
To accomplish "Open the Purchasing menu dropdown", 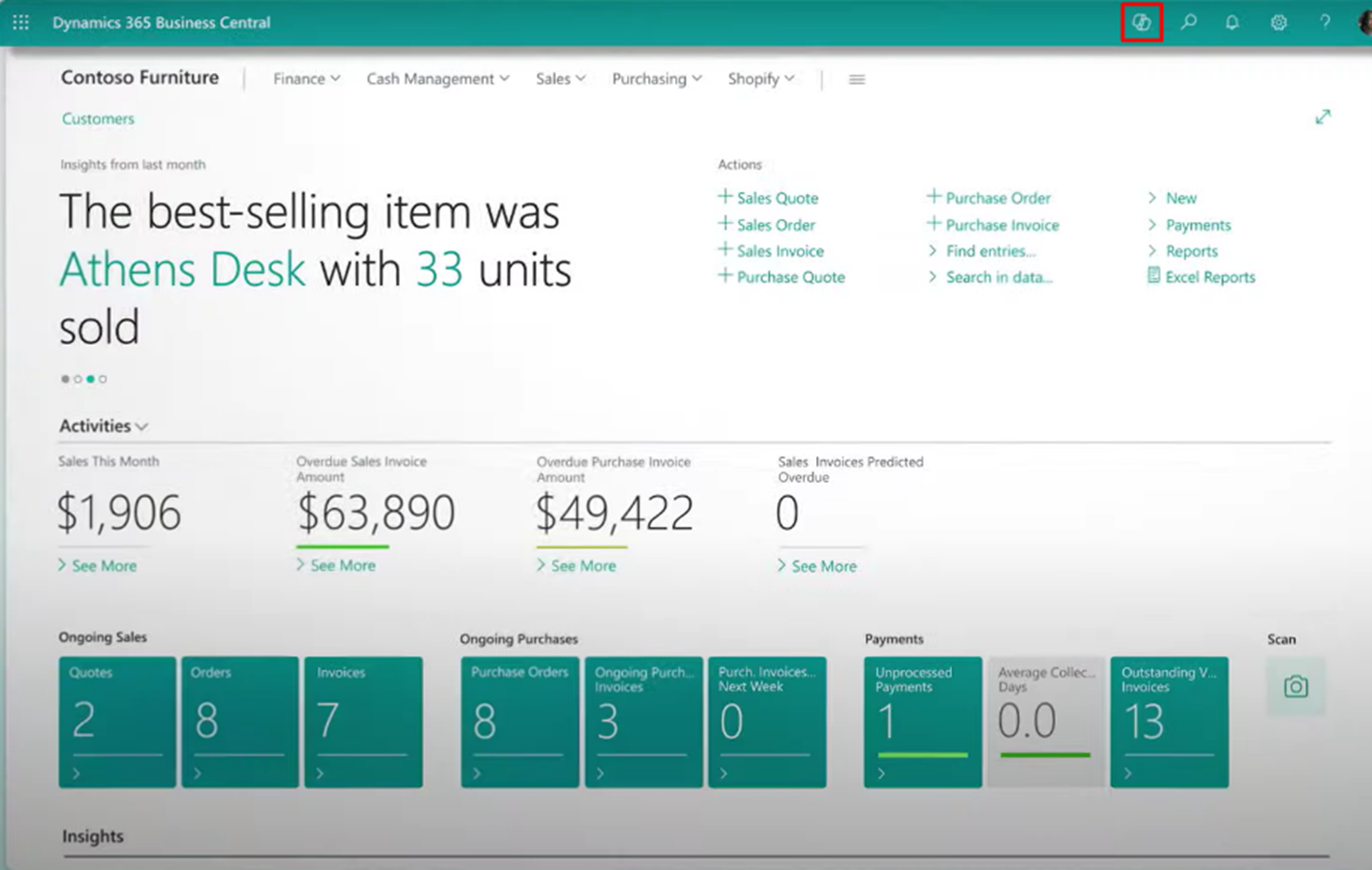I will point(657,79).
